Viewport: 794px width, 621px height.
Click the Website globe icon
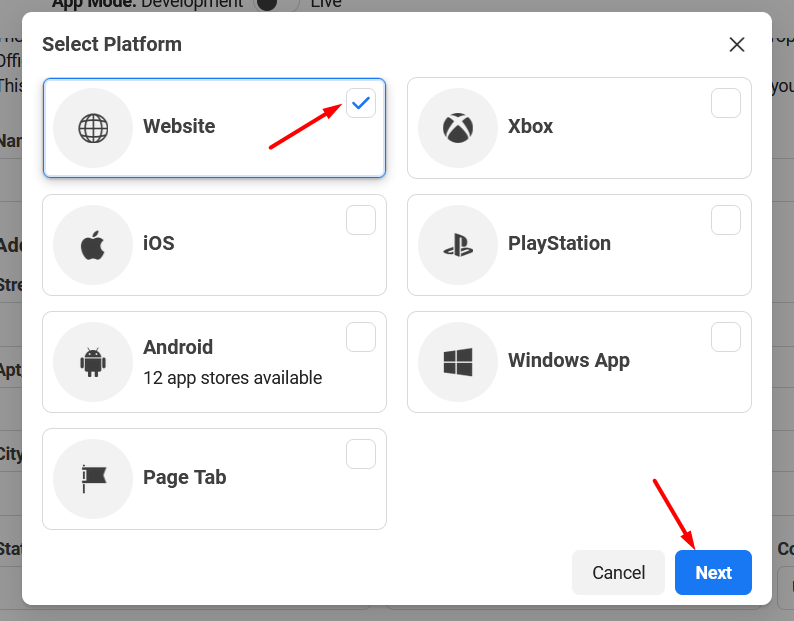(93, 128)
